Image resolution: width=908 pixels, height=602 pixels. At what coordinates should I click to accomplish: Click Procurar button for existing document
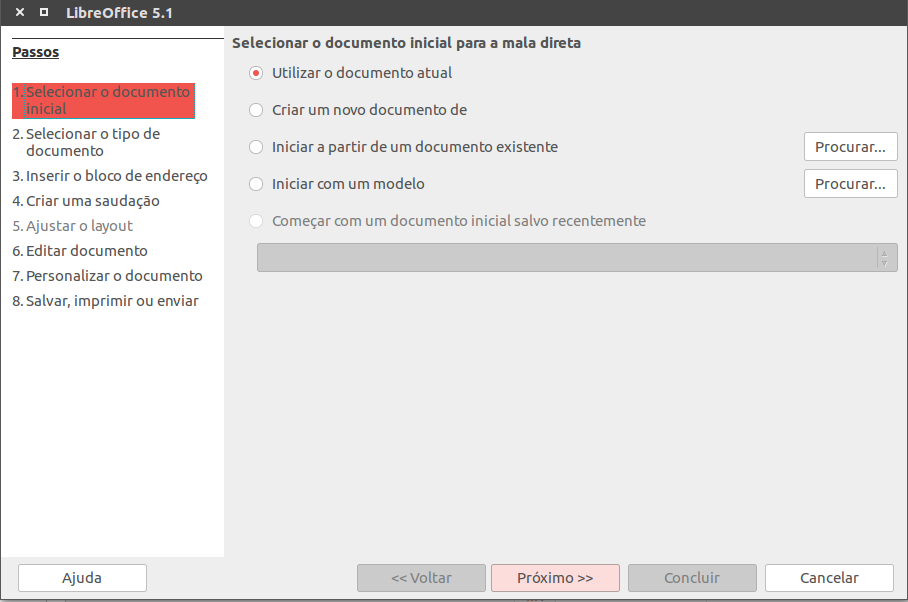(851, 147)
